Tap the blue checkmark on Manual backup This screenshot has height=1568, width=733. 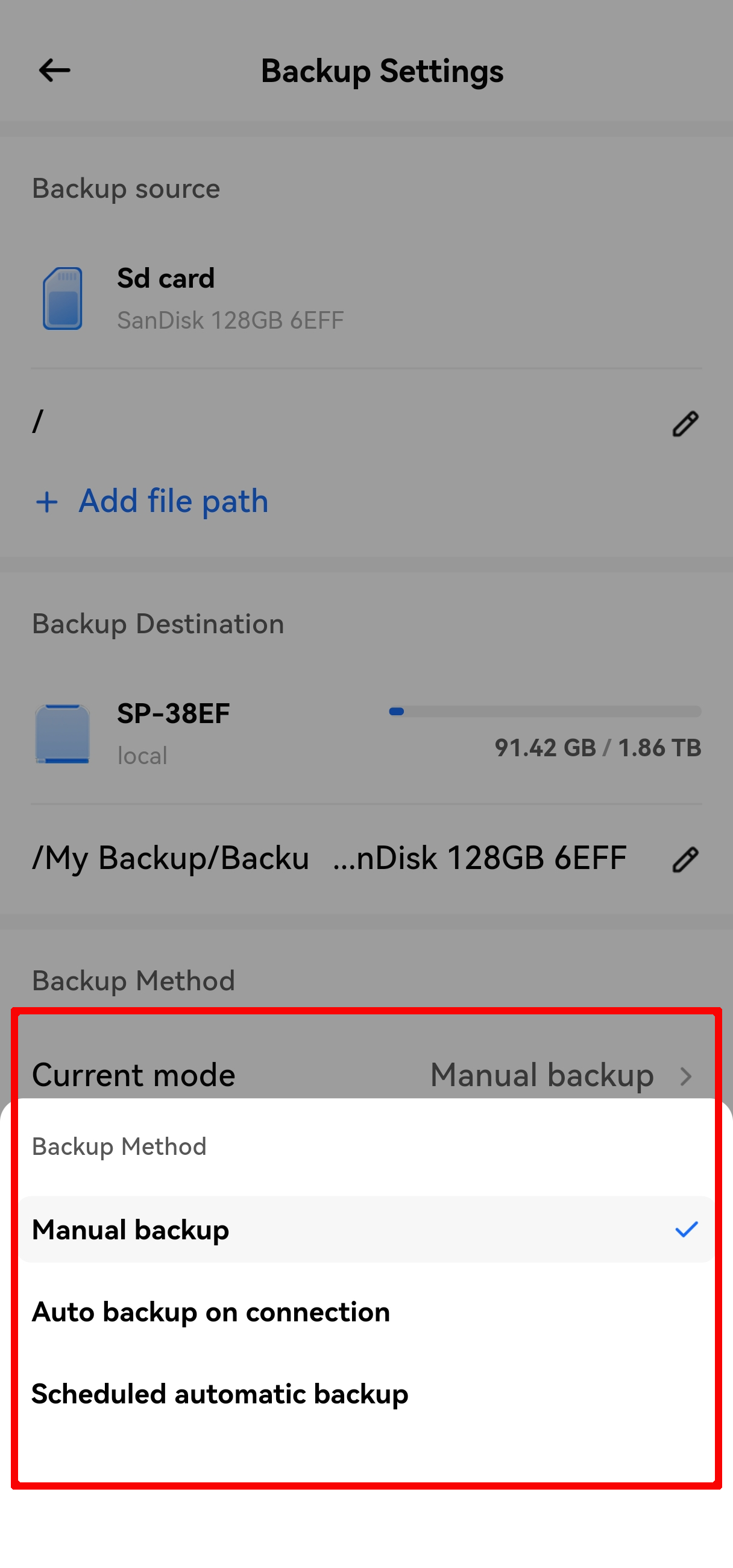[x=686, y=1230]
